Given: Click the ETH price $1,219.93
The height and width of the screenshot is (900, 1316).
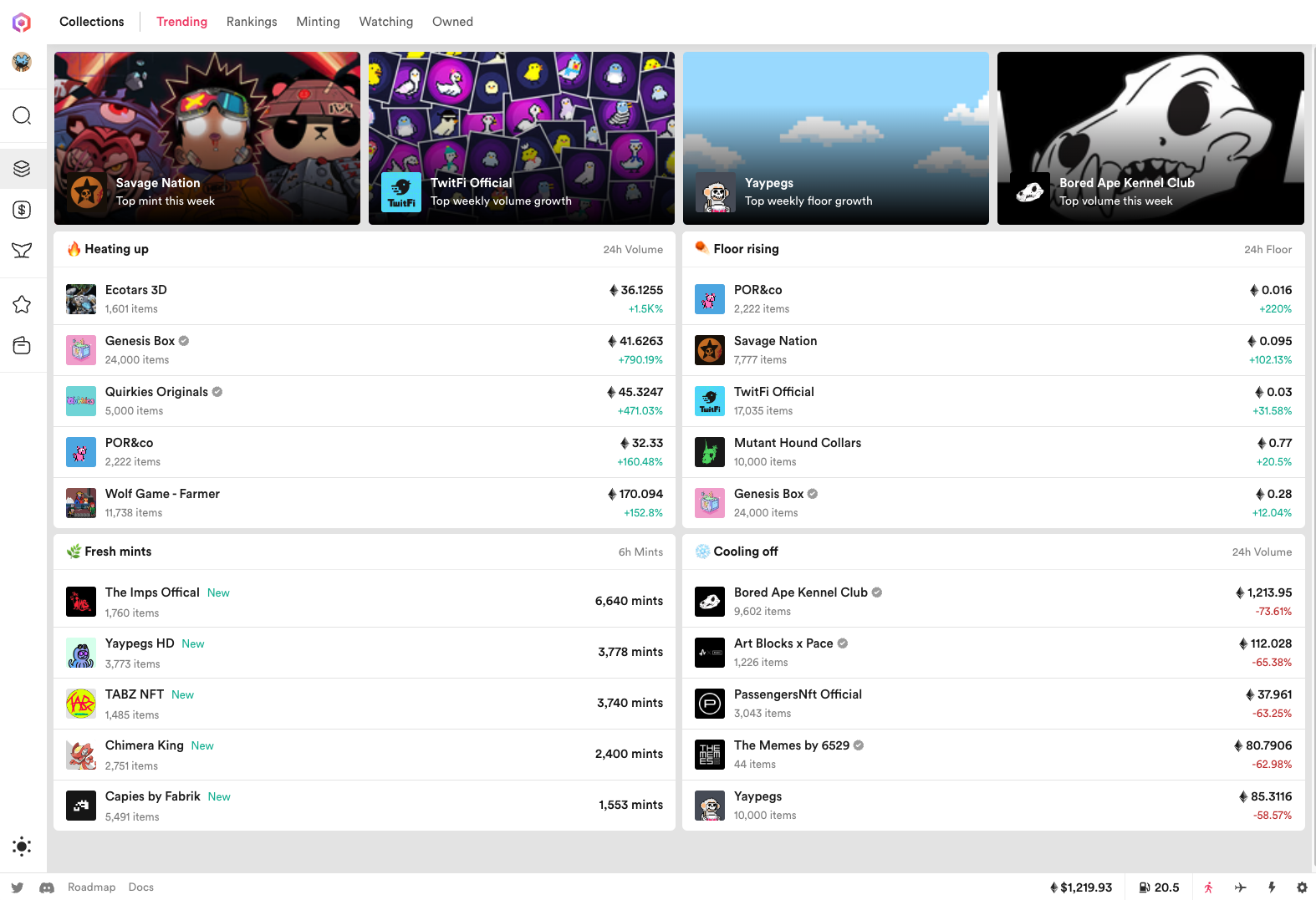Looking at the screenshot, I should pyautogui.click(x=1081, y=887).
